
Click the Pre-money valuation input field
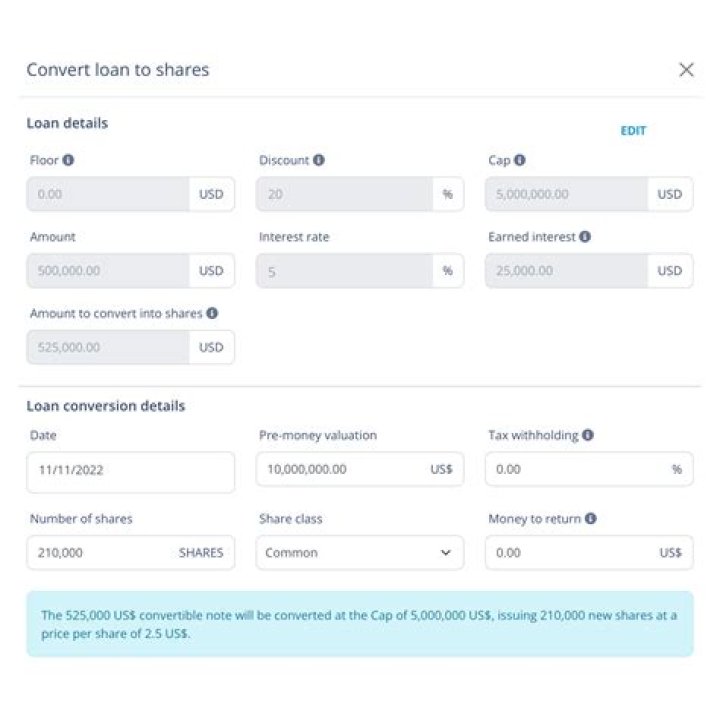point(340,469)
